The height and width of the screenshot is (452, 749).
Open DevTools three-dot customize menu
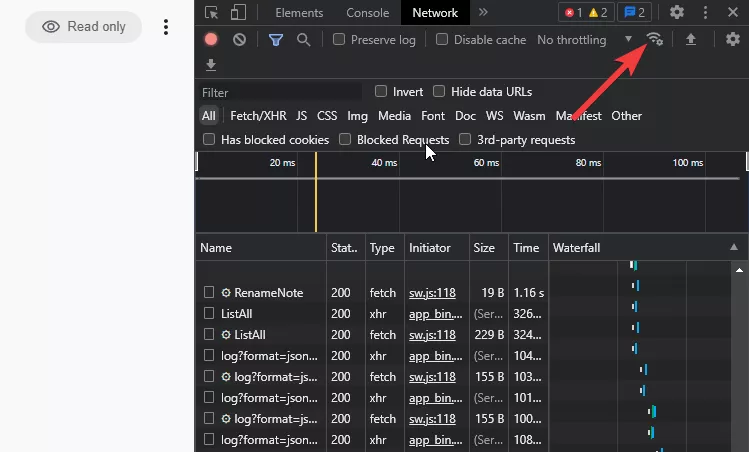click(706, 12)
